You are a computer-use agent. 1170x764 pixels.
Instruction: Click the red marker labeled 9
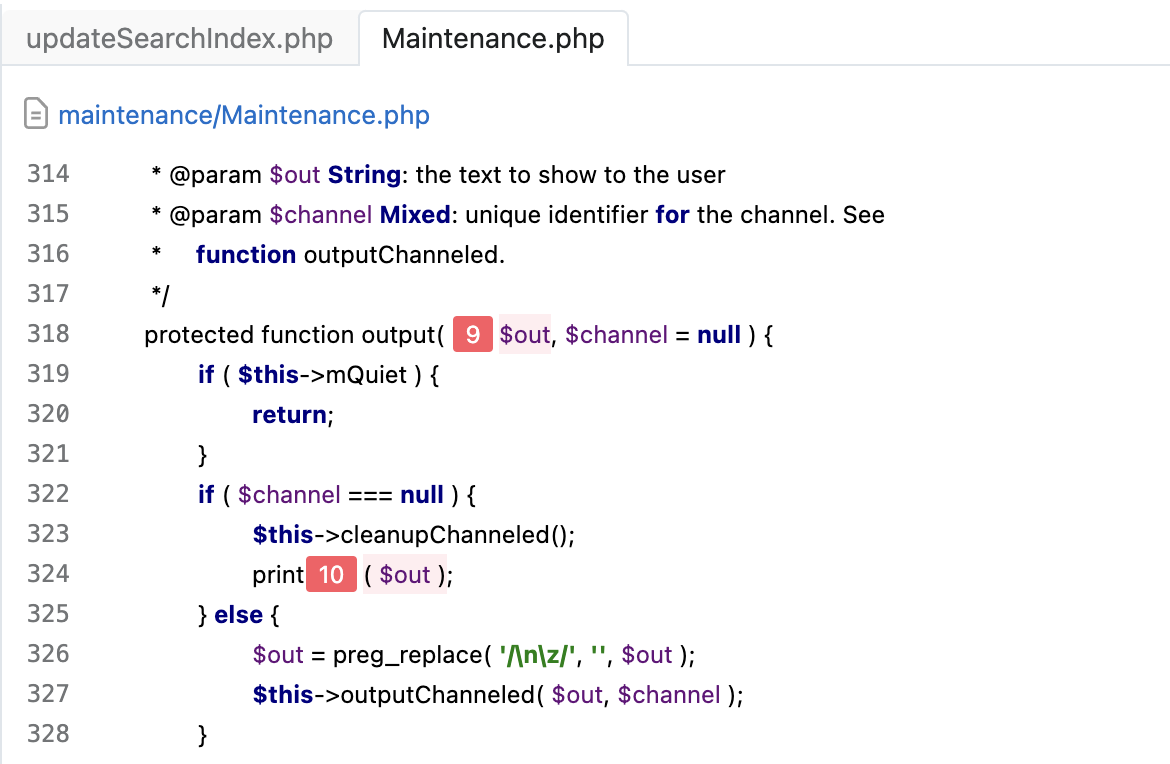coord(471,333)
